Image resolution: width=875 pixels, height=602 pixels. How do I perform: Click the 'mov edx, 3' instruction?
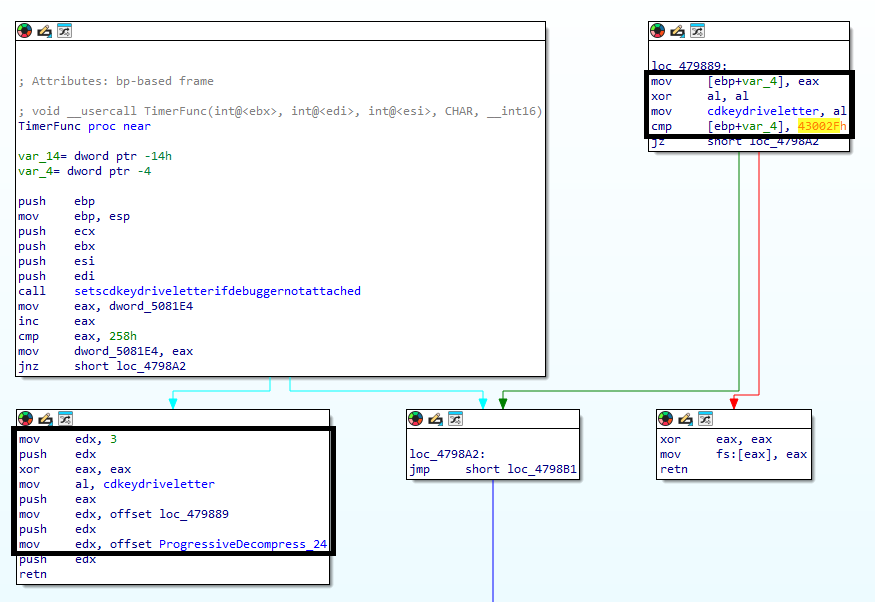point(68,440)
